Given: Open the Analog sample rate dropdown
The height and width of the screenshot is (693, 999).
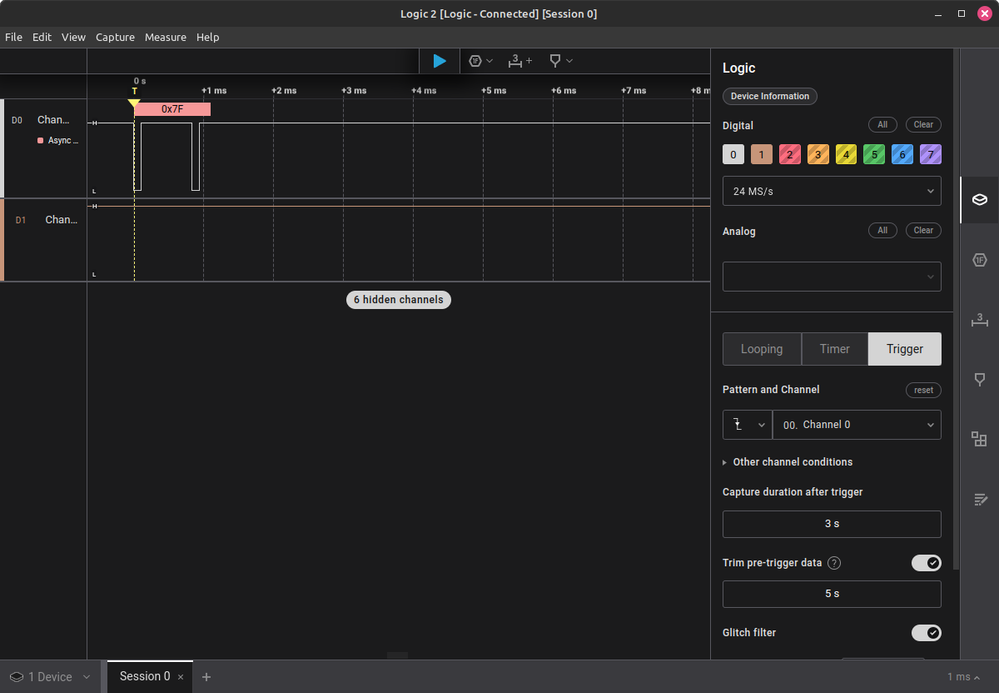Looking at the screenshot, I should coord(831,276).
